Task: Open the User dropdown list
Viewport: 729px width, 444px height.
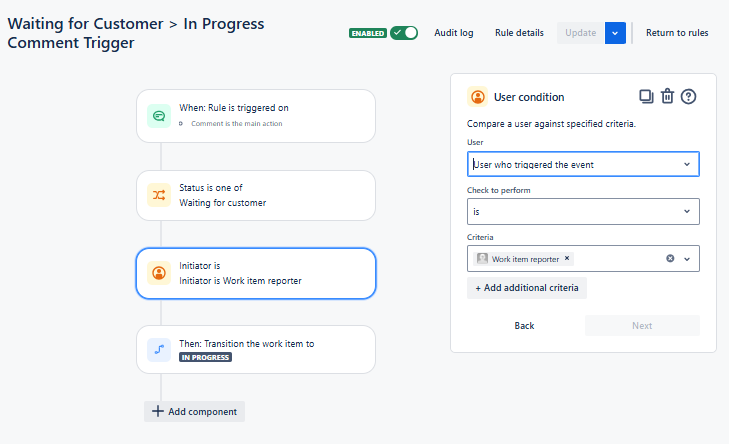Action: [x=583, y=164]
